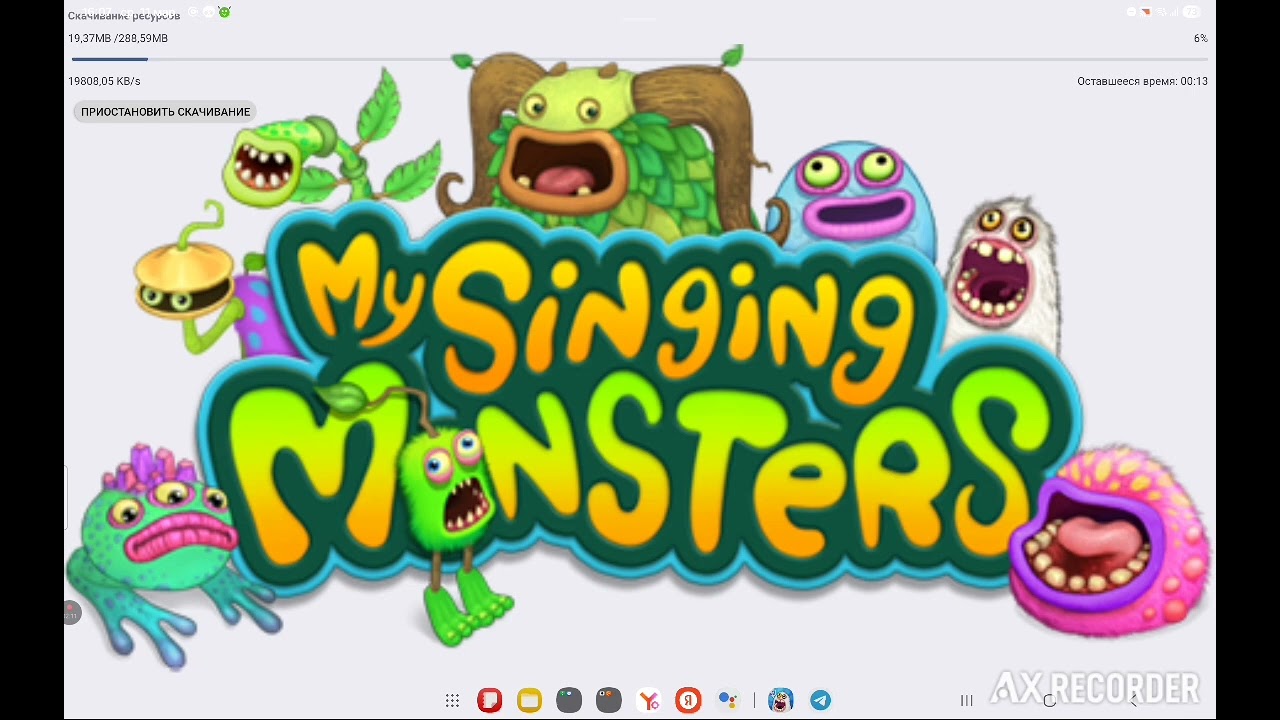Image resolution: width=1280 pixels, height=720 pixels.
Task: Launch Google Assistant from the taskbar
Action: 728,700
